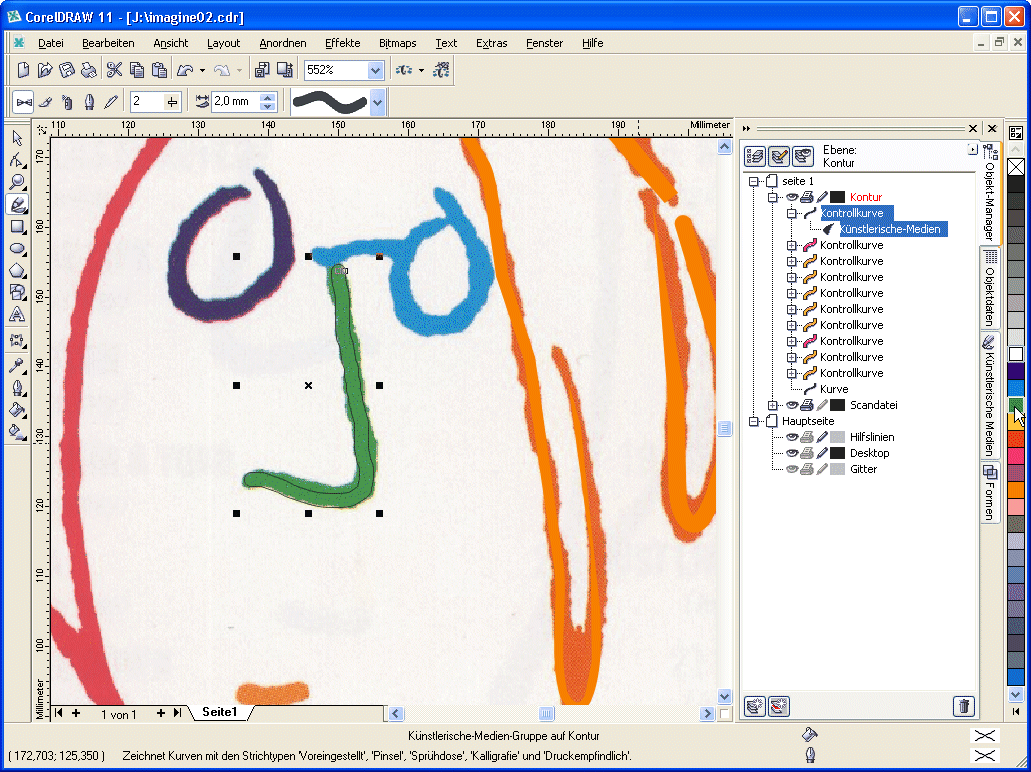The height and width of the screenshot is (772, 1031).
Task: Toggle visibility of the Desktop layer
Action: [x=792, y=453]
